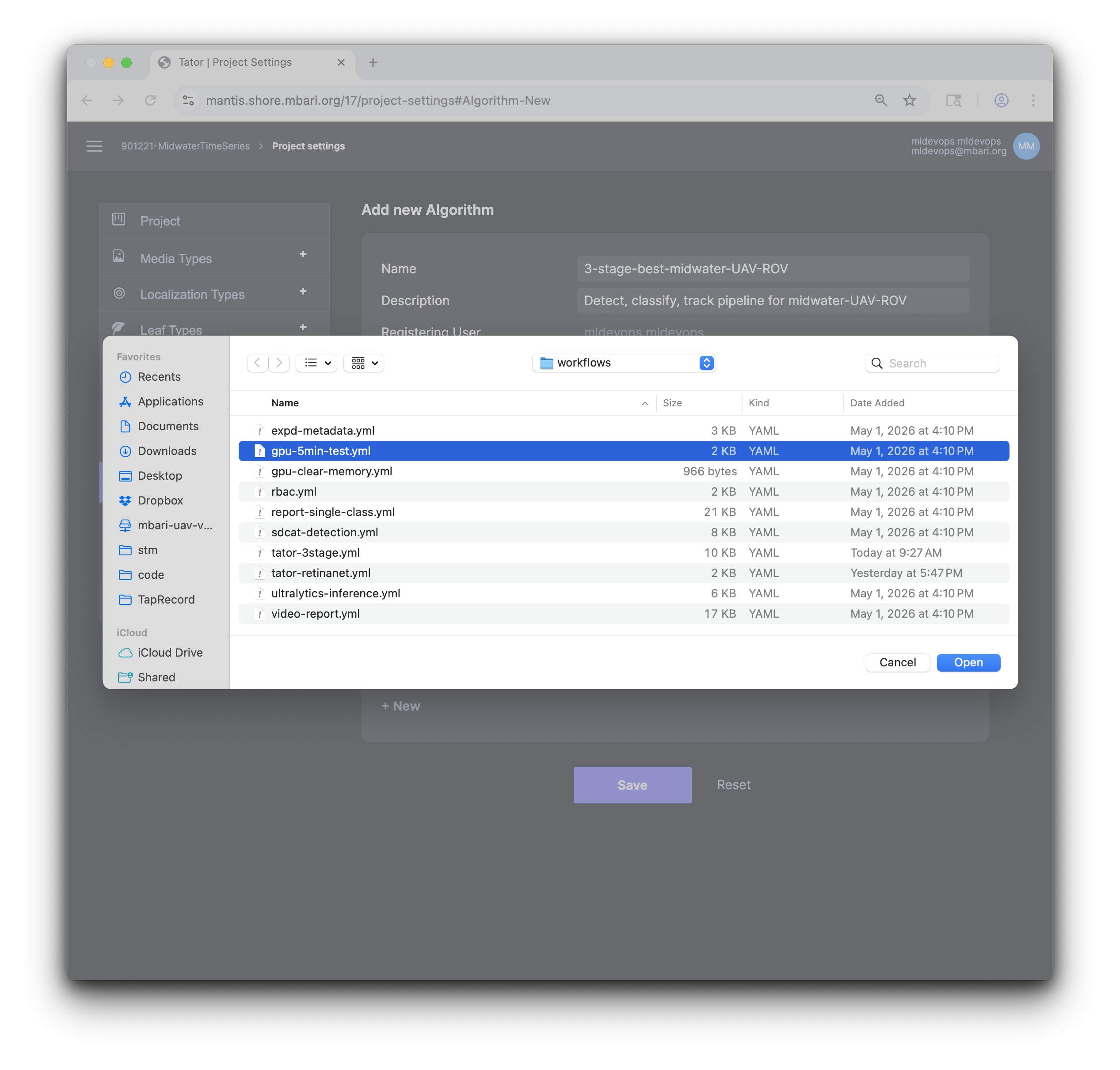Click the Open button

pyautogui.click(x=968, y=662)
